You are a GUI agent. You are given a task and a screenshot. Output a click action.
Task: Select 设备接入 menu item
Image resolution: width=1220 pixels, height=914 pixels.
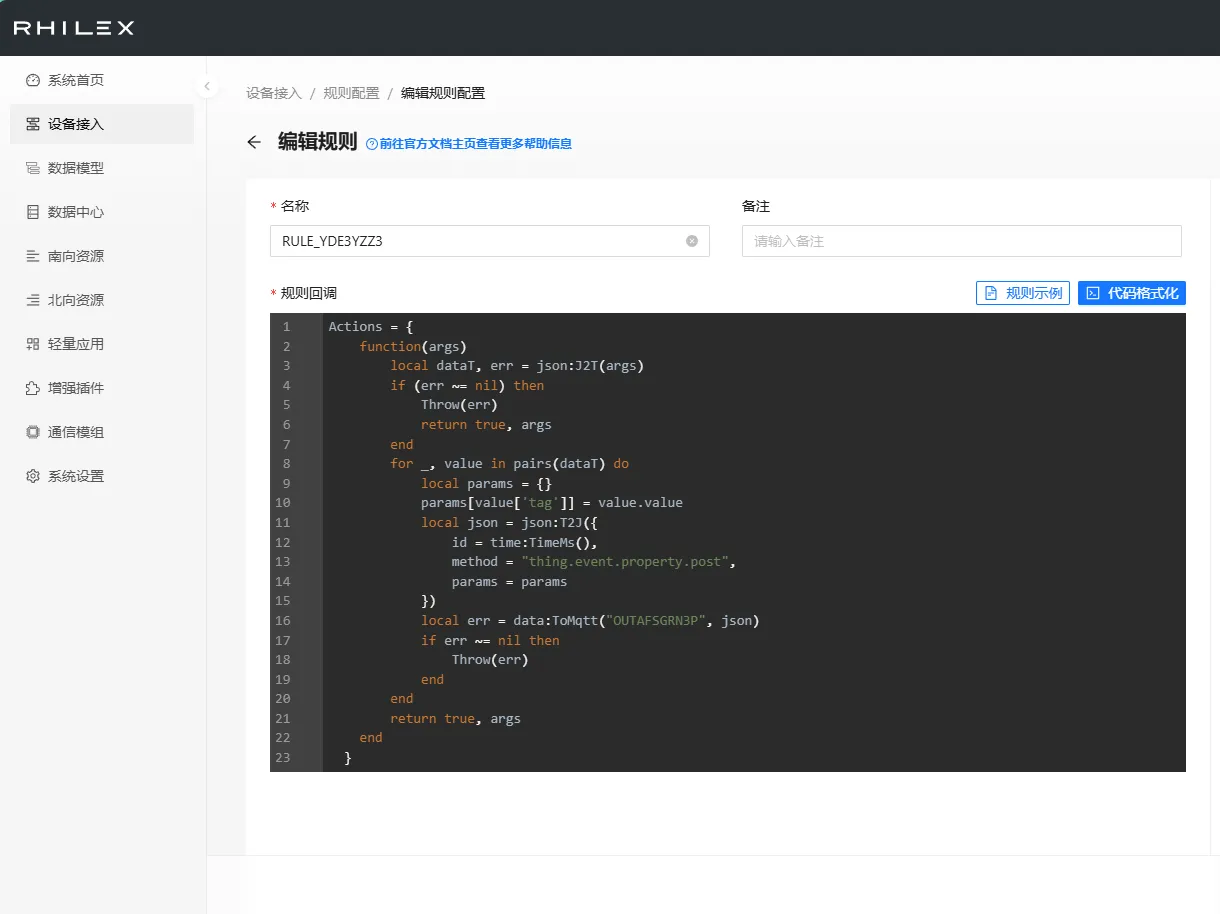coord(102,124)
